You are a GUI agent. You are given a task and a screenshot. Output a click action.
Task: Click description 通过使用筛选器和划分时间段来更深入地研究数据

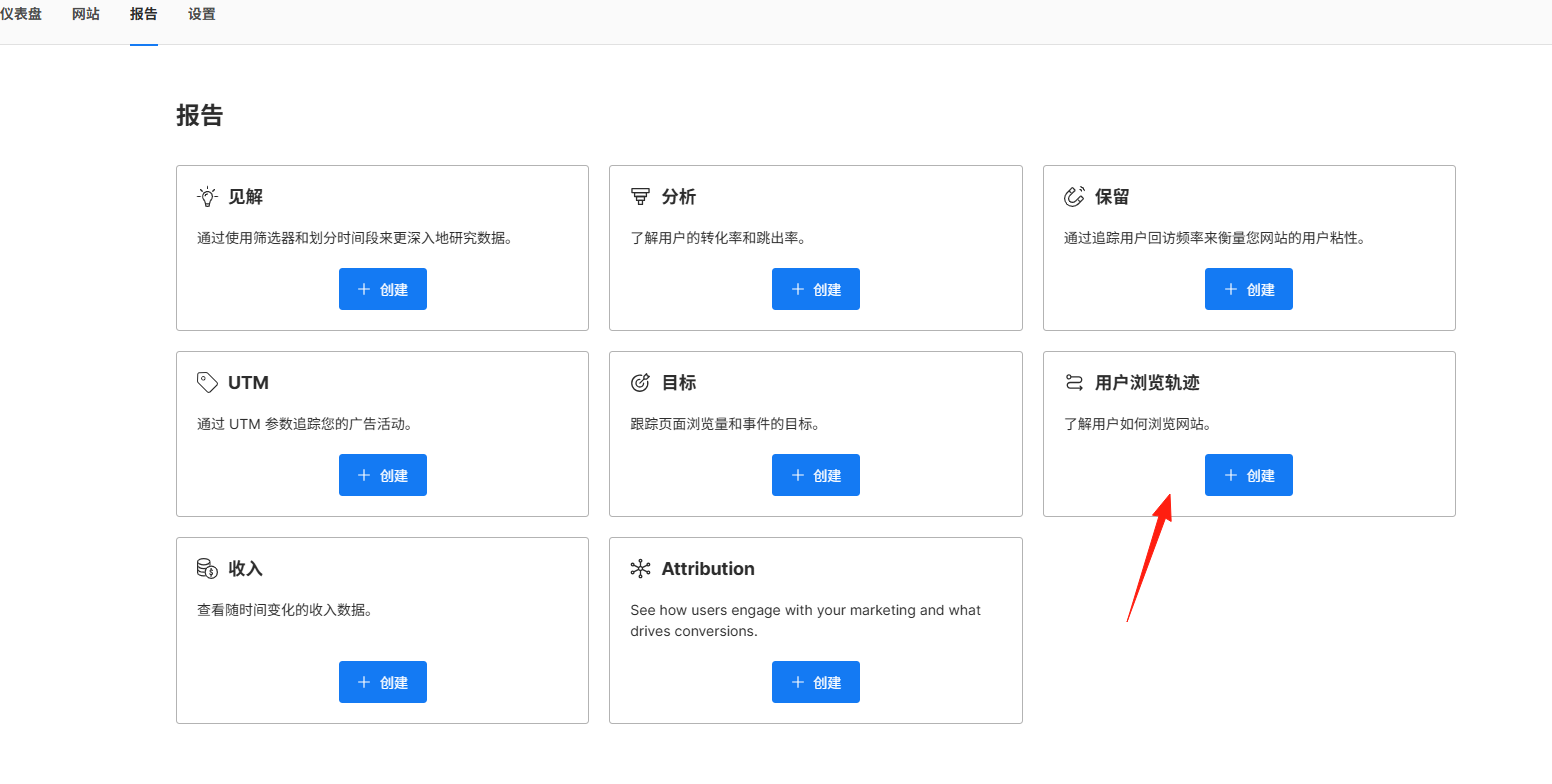click(355, 238)
